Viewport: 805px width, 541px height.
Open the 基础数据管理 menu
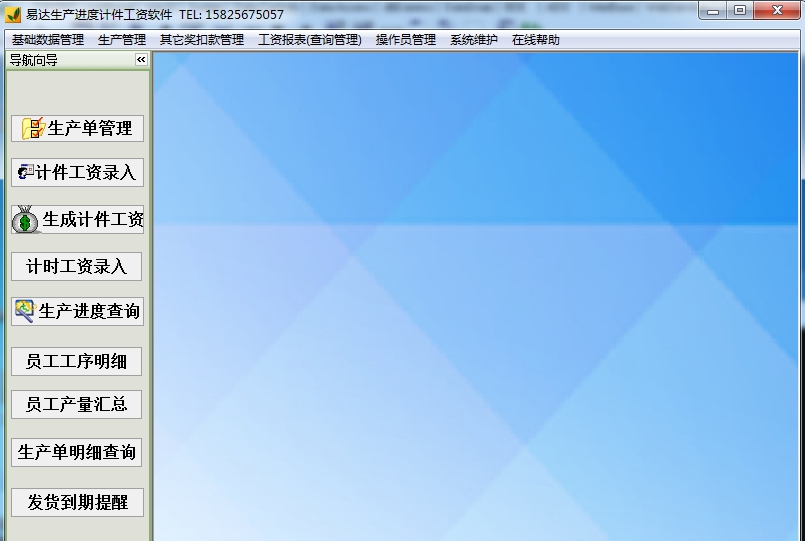point(48,40)
